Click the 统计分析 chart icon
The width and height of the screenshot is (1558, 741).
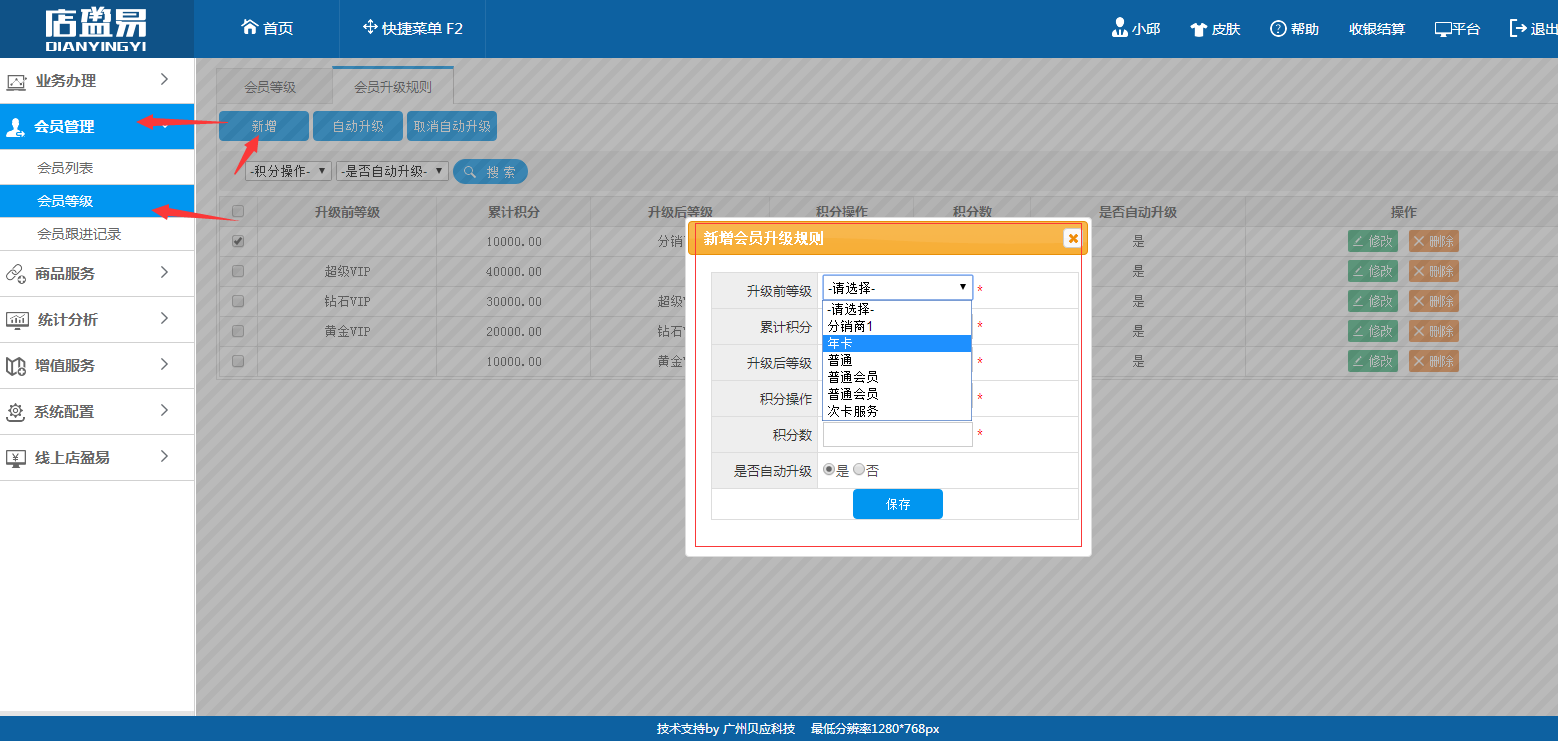[16, 320]
